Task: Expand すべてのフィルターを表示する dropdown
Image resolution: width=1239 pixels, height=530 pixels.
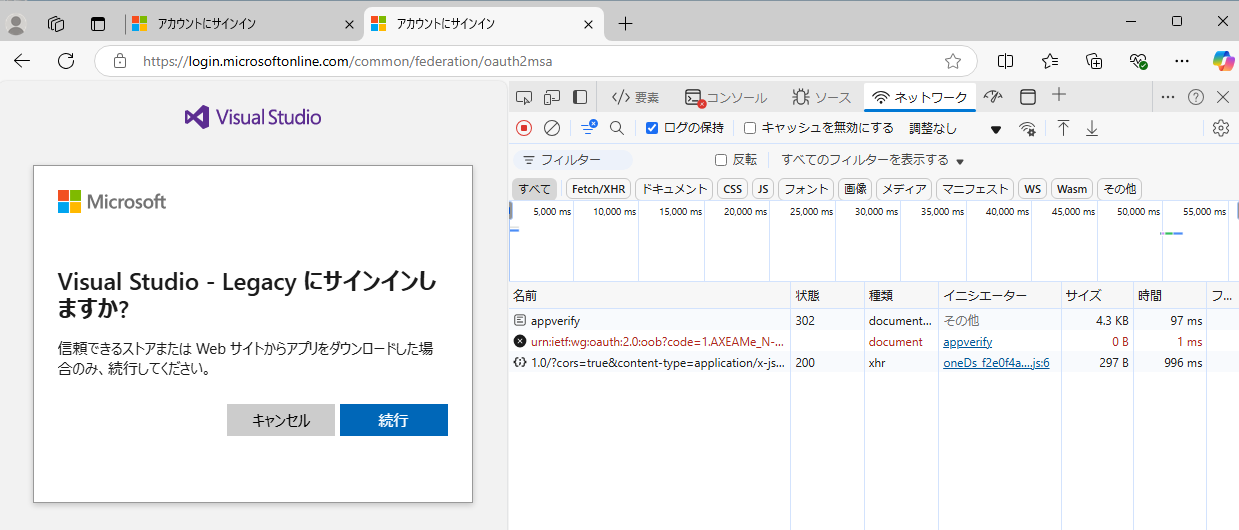Action: [x=873, y=160]
